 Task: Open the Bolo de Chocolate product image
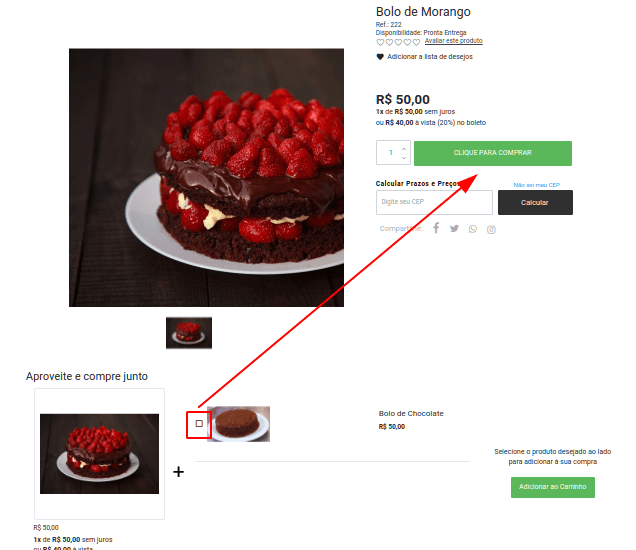(x=238, y=424)
